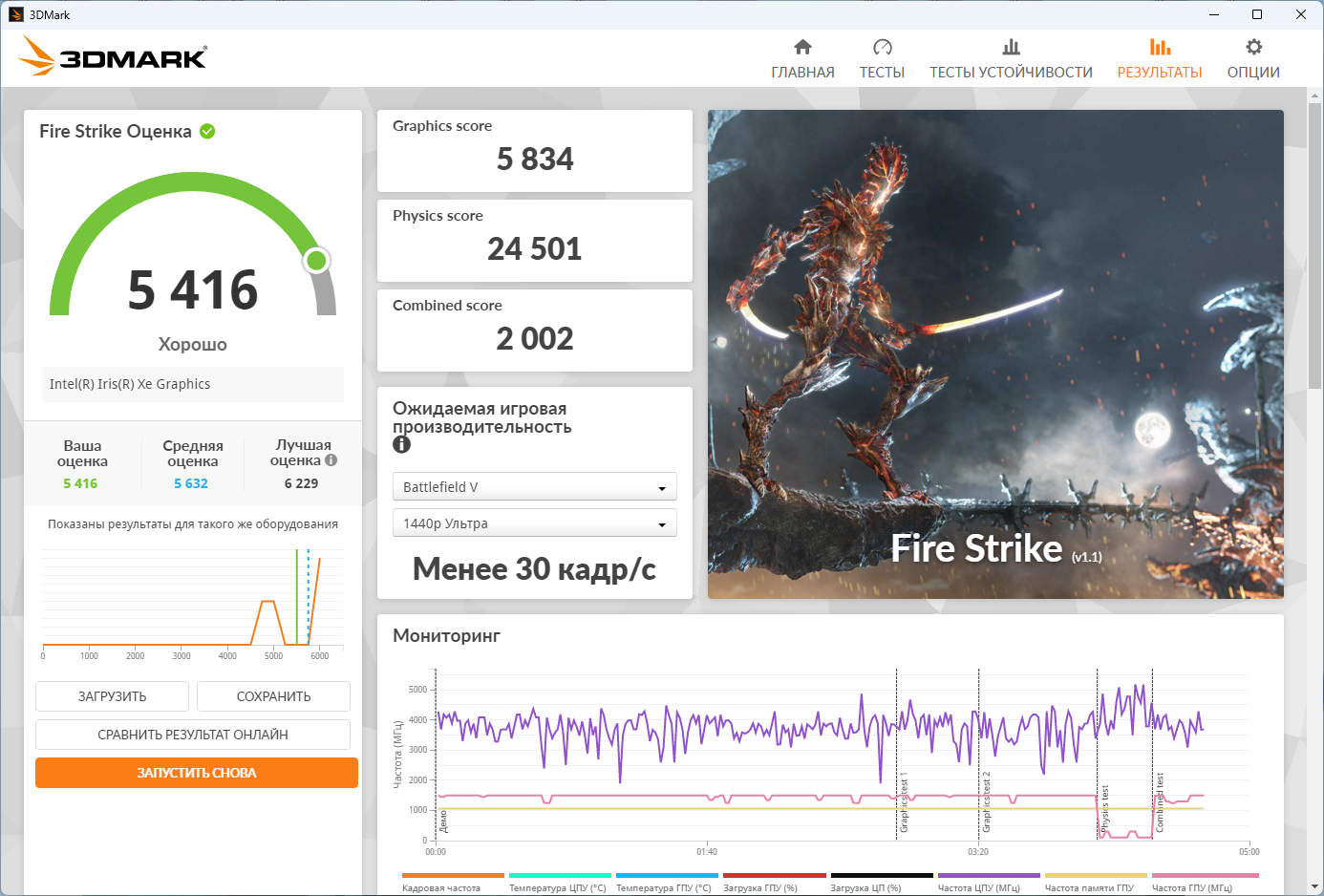
Task: Open the Tests (ТЕСТЫ) gauge icon
Action: [882, 47]
